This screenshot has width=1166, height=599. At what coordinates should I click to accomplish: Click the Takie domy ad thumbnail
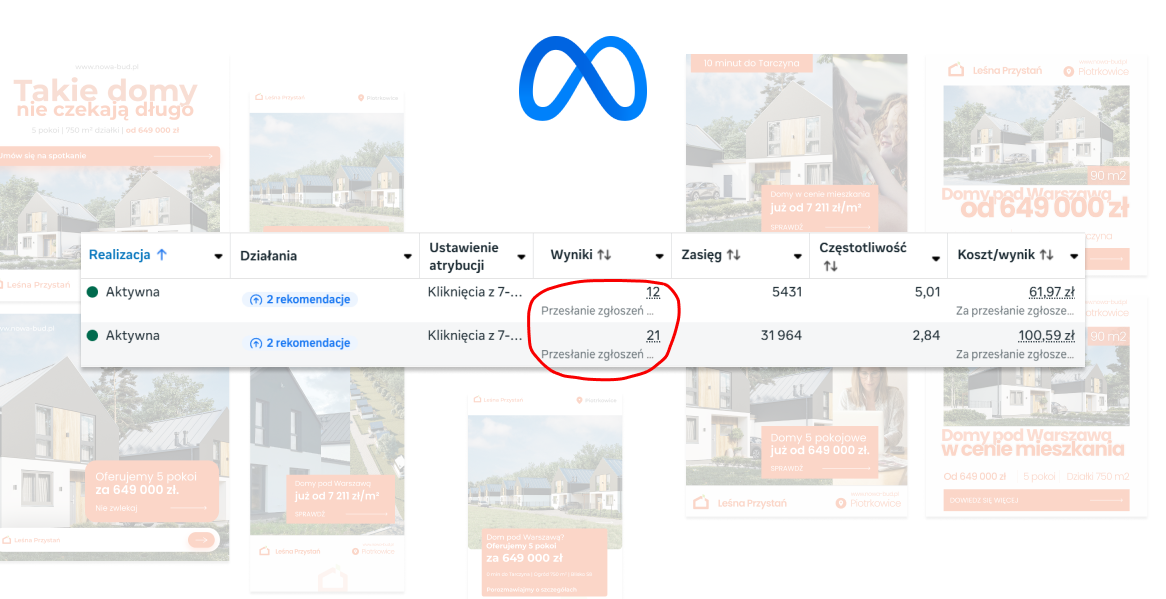pyautogui.click(x=110, y=130)
